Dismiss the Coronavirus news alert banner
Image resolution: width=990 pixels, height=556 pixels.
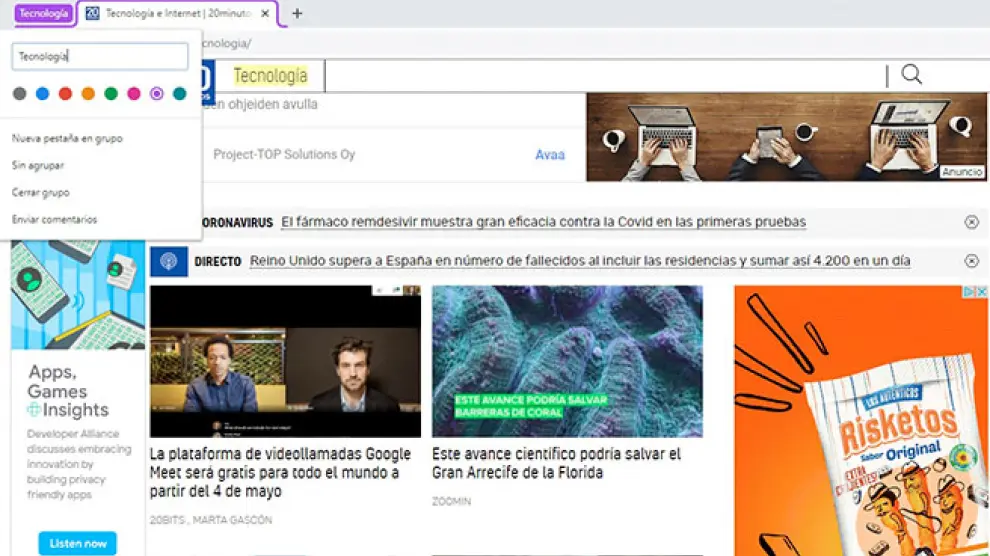[971, 222]
